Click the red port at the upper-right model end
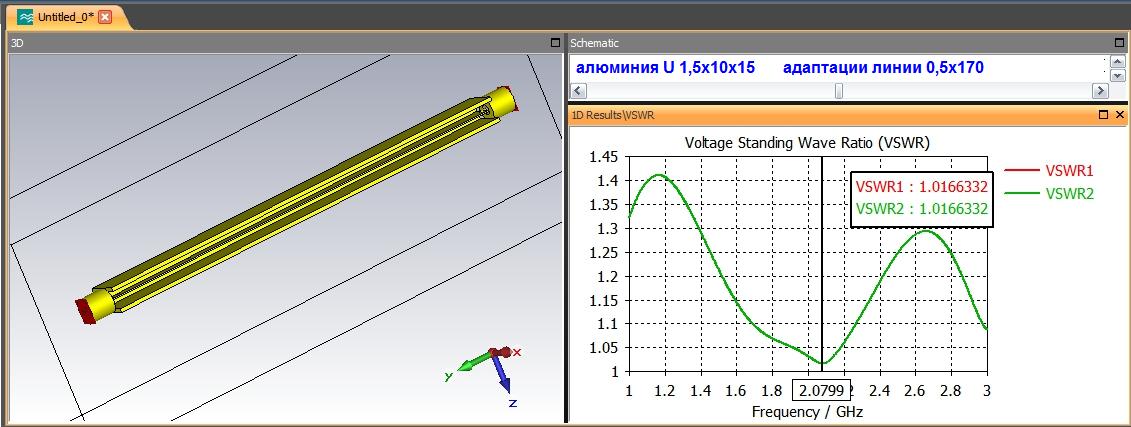Viewport: 1131px width, 427px height. 511,98
